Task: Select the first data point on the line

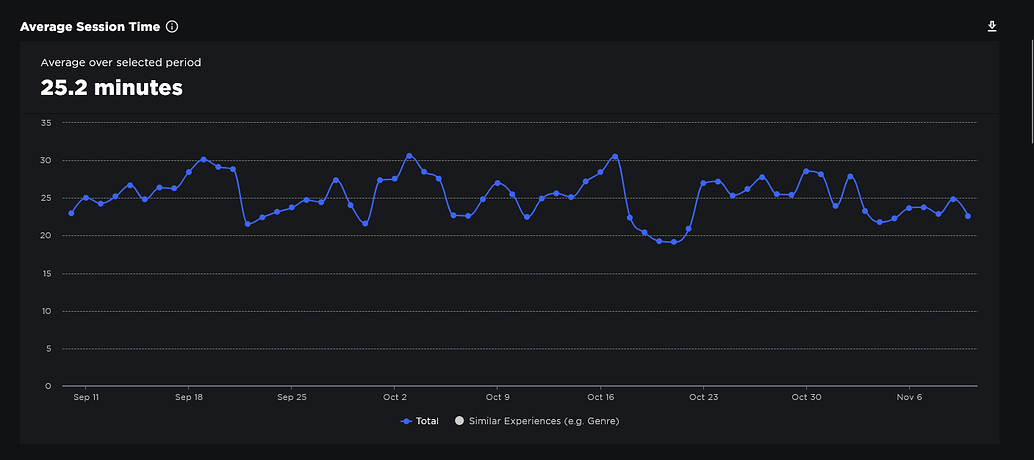Action: click(71, 213)
